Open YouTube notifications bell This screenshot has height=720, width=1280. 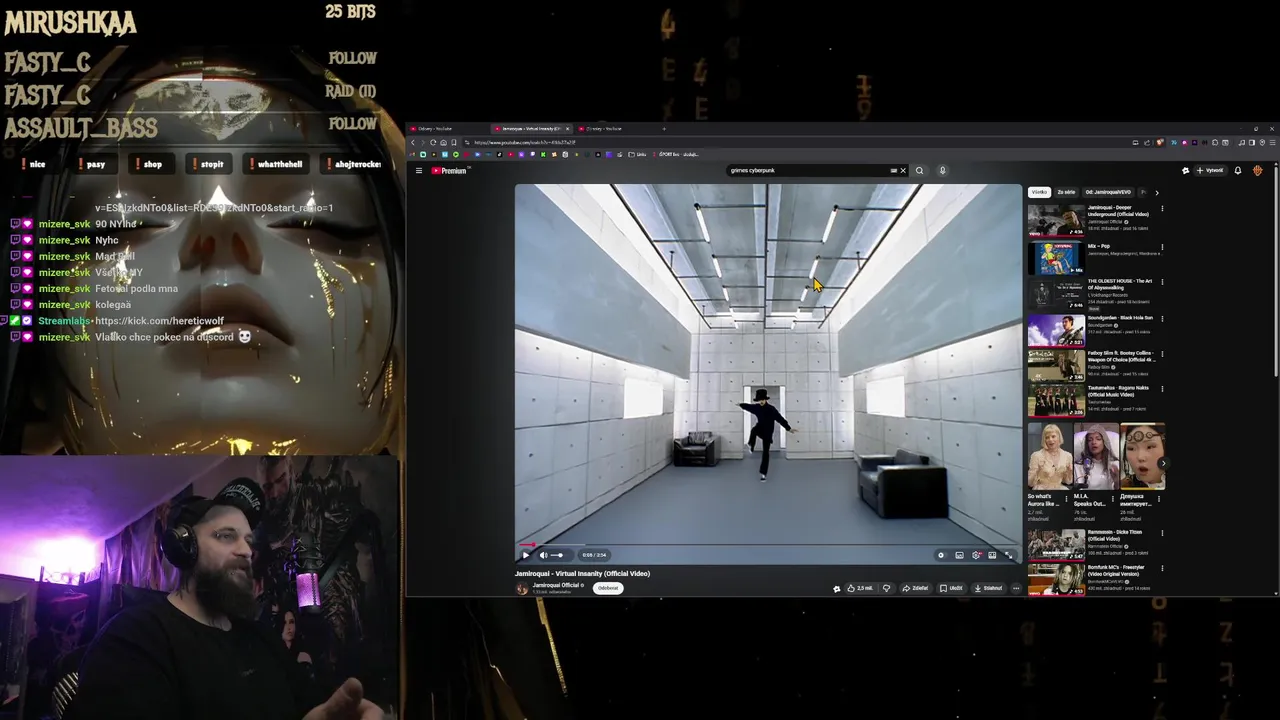[1237, 171]
